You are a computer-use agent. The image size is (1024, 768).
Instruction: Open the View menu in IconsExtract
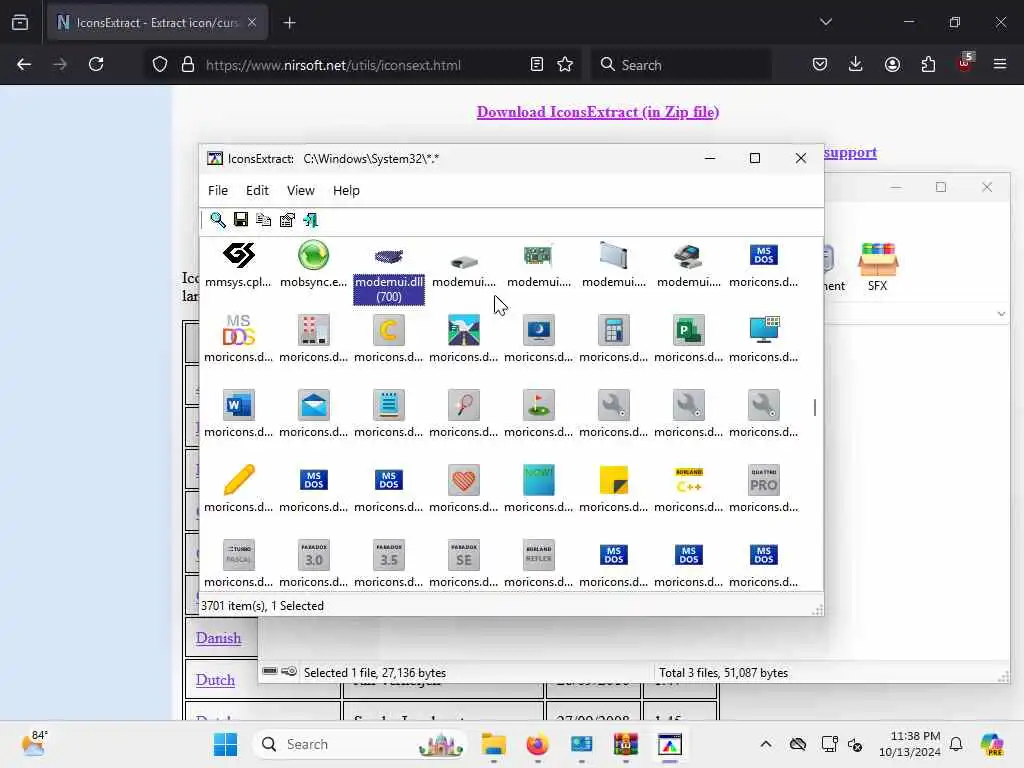coord(300,191)
